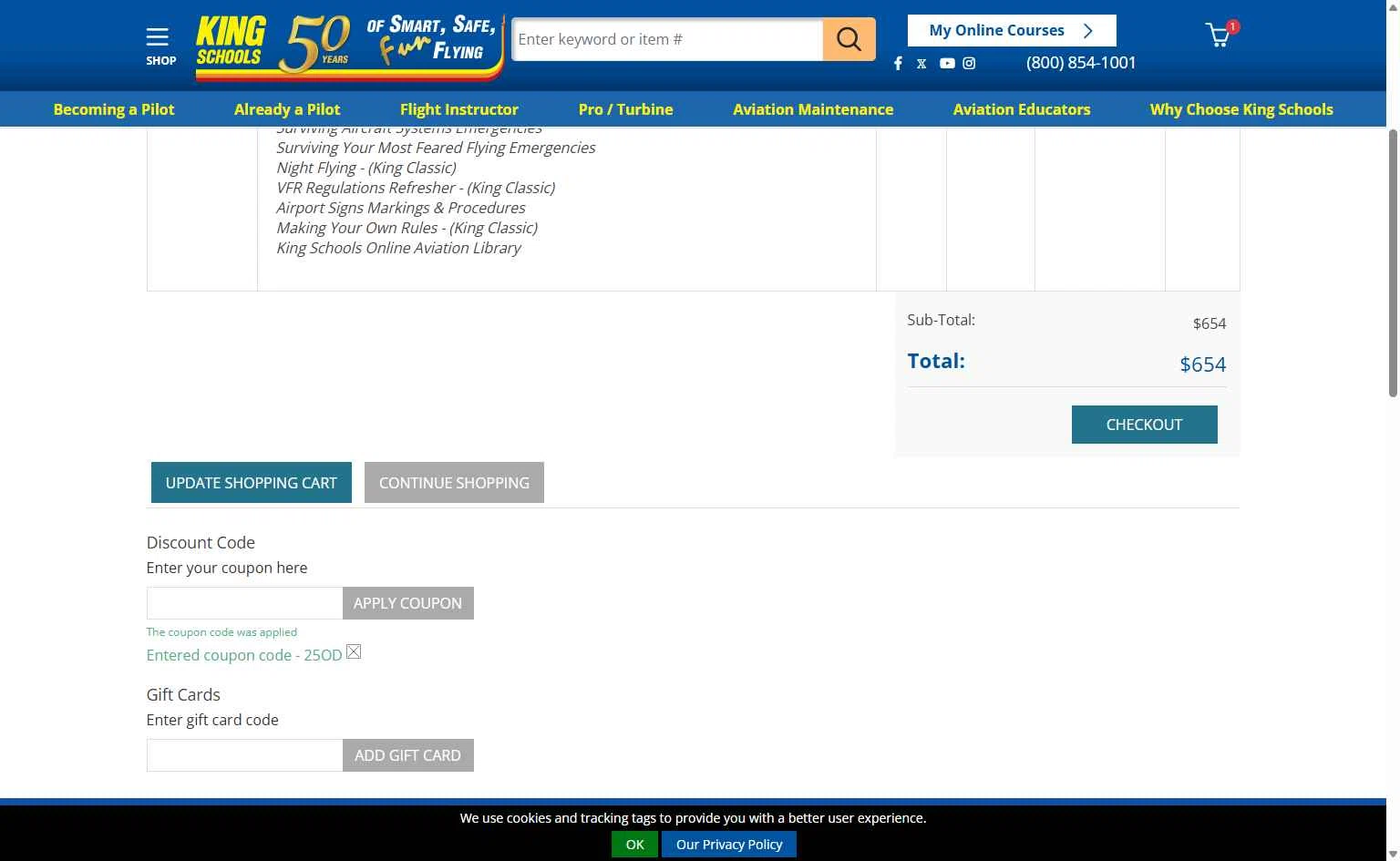The height and width of the screenshot is (861, 1400).
Task: Open Our Privacy Policy link
Action: [729, 845]
